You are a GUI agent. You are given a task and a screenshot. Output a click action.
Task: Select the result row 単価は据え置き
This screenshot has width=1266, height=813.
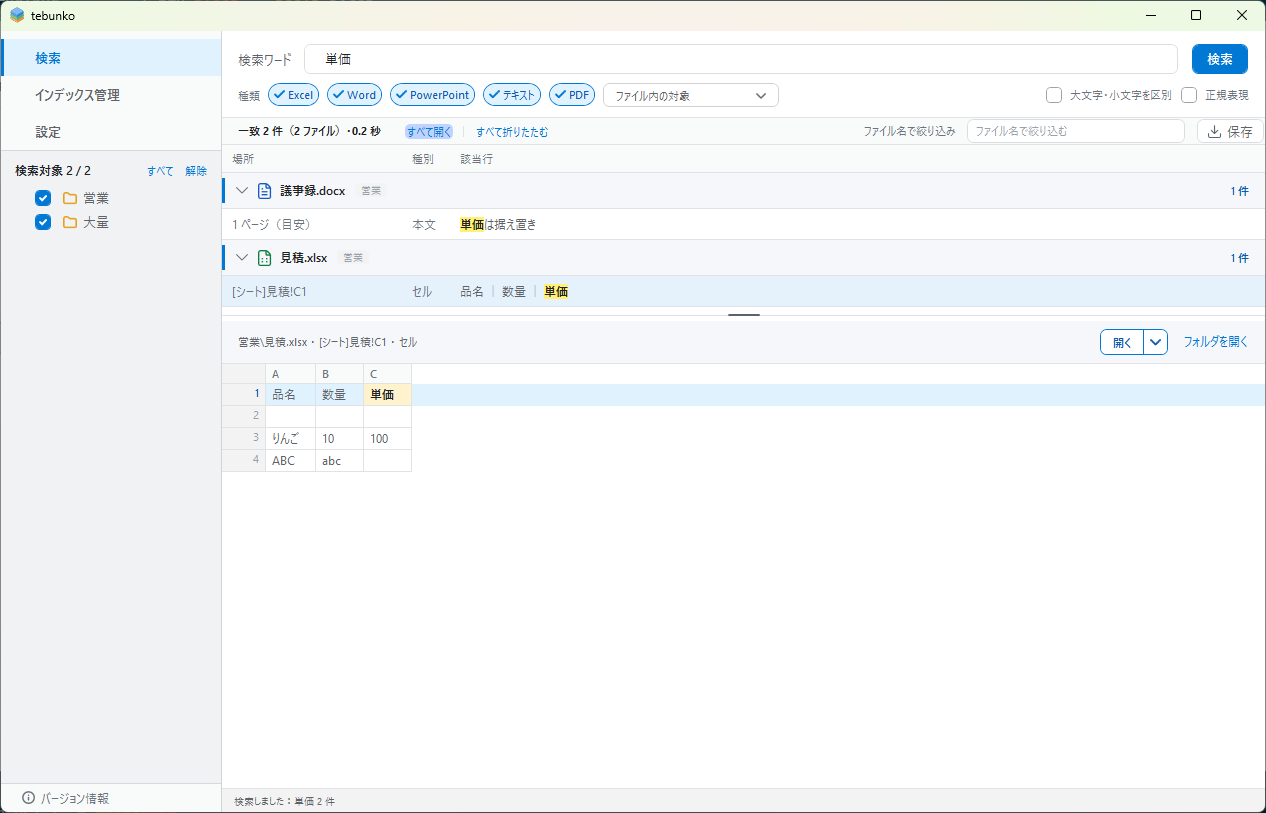click(744, 225)
